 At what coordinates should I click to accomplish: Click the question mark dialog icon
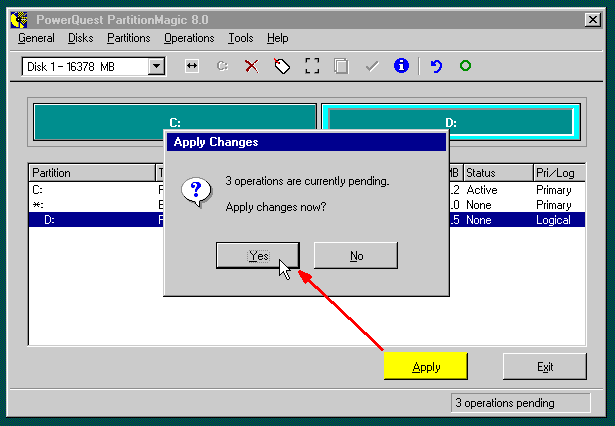click(x=196, y=192)
